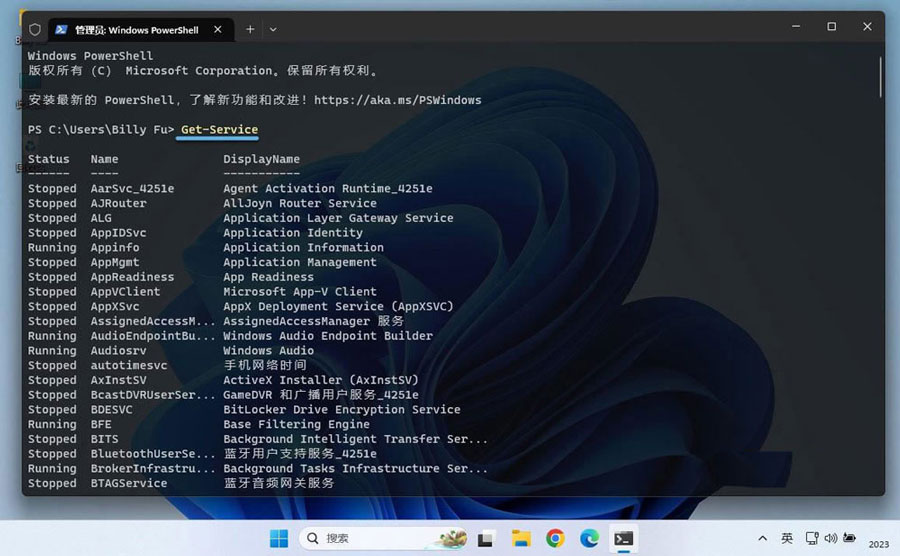Open Task View from the taskbar
The image size is (900, 556).
point(485,538)
